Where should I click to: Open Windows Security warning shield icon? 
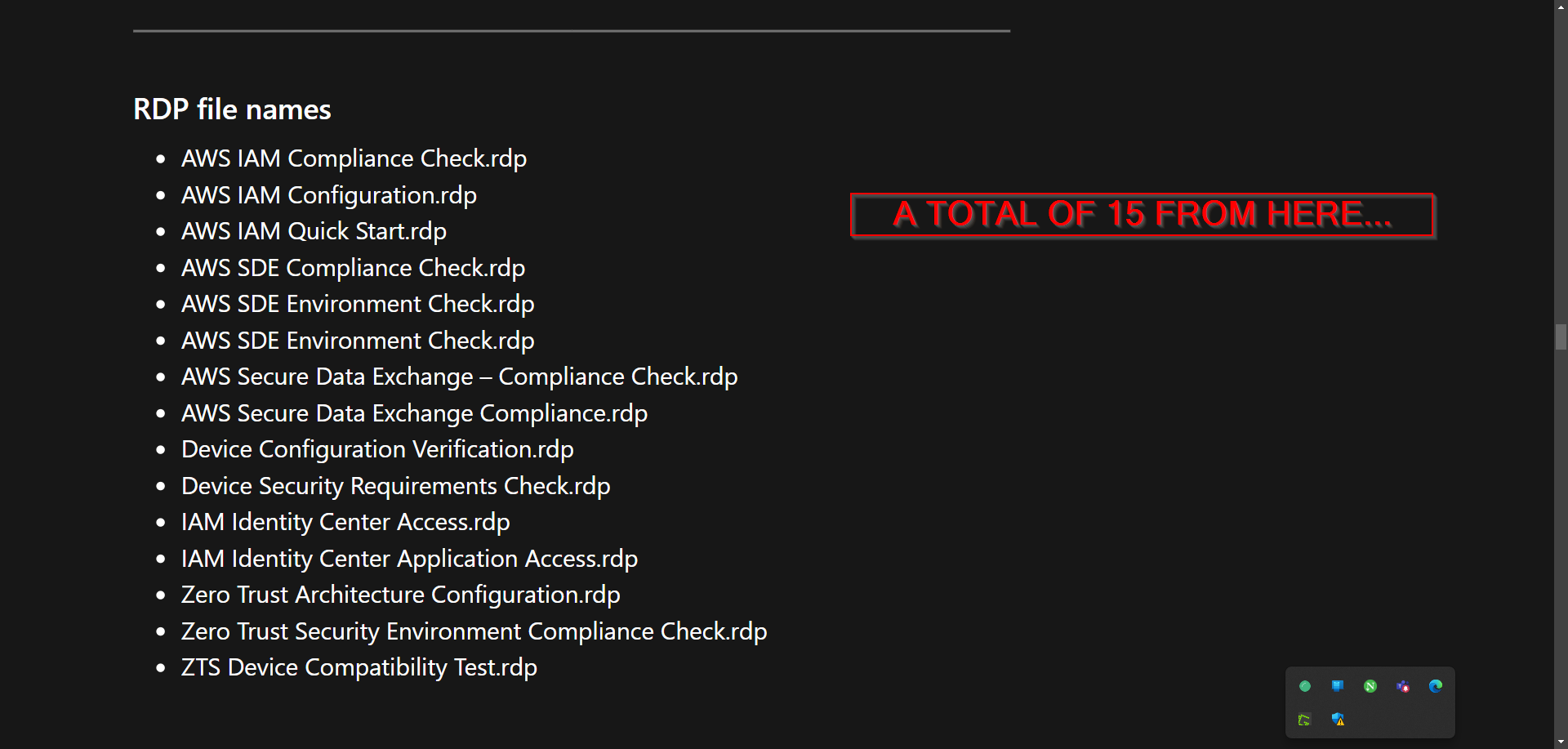(x=1338, y=720)
